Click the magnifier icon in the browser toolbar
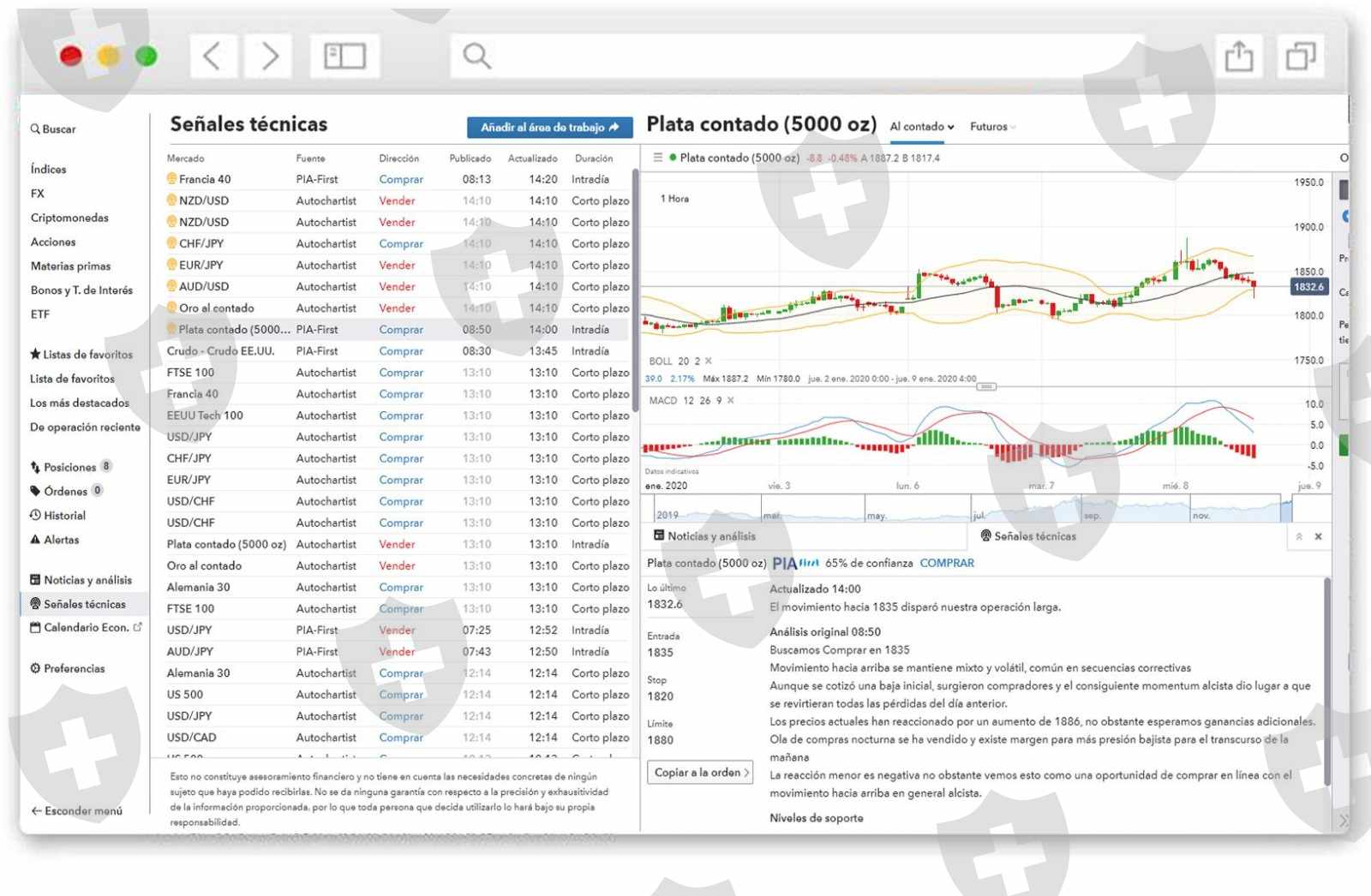Screen dimensions: 1371x896 pyautogui.click(x=476, y=56)
